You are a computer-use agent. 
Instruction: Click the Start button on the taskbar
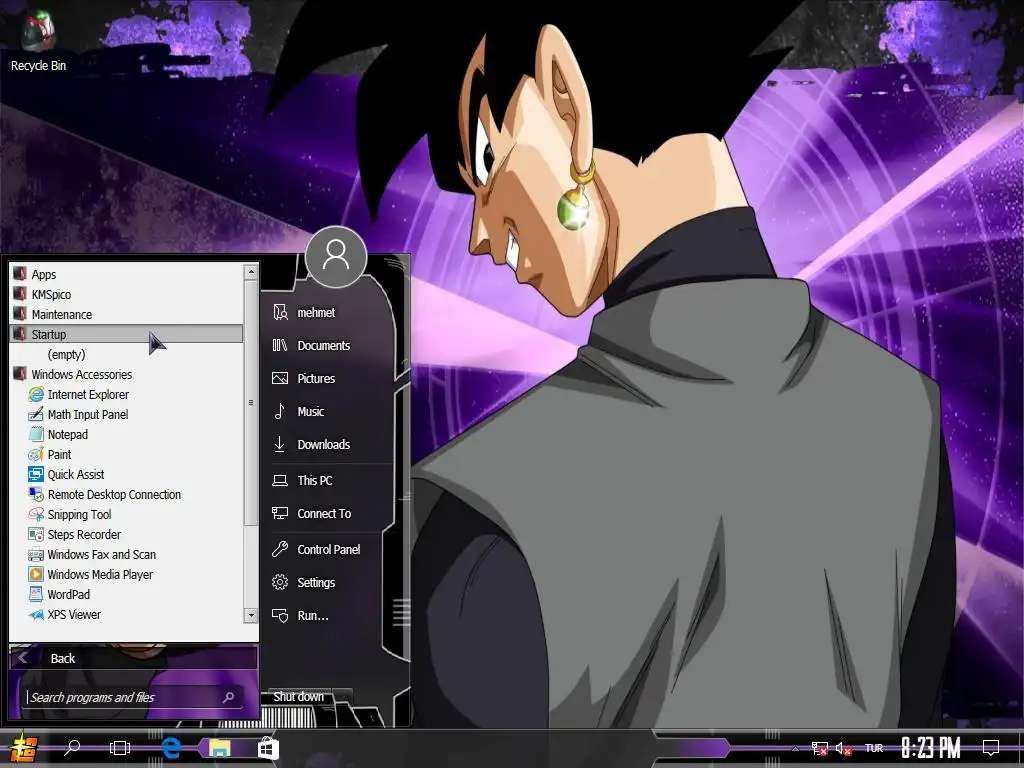point(22,748)
